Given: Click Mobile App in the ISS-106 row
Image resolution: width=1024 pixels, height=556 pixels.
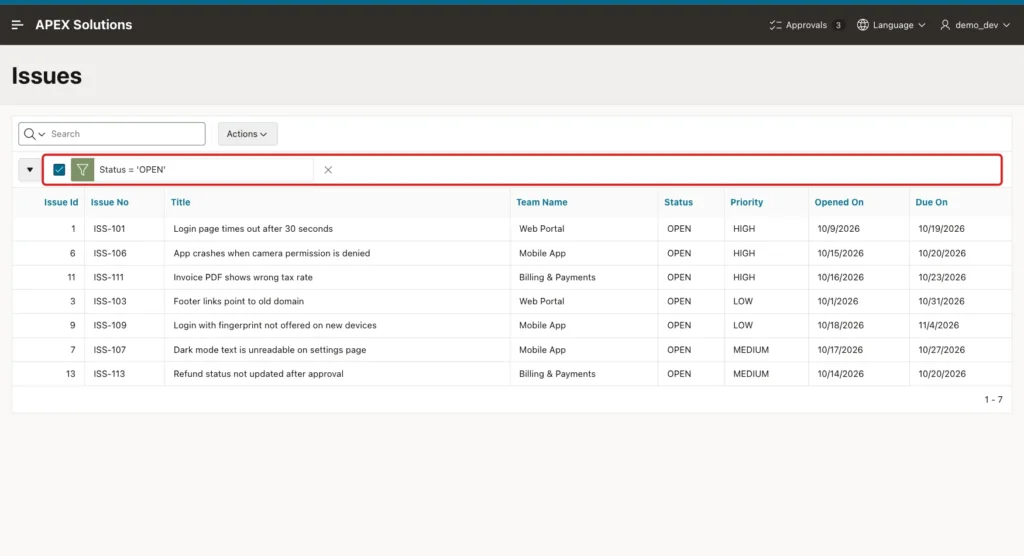Looking at the screenshot, I should click(x=542, y=253).
